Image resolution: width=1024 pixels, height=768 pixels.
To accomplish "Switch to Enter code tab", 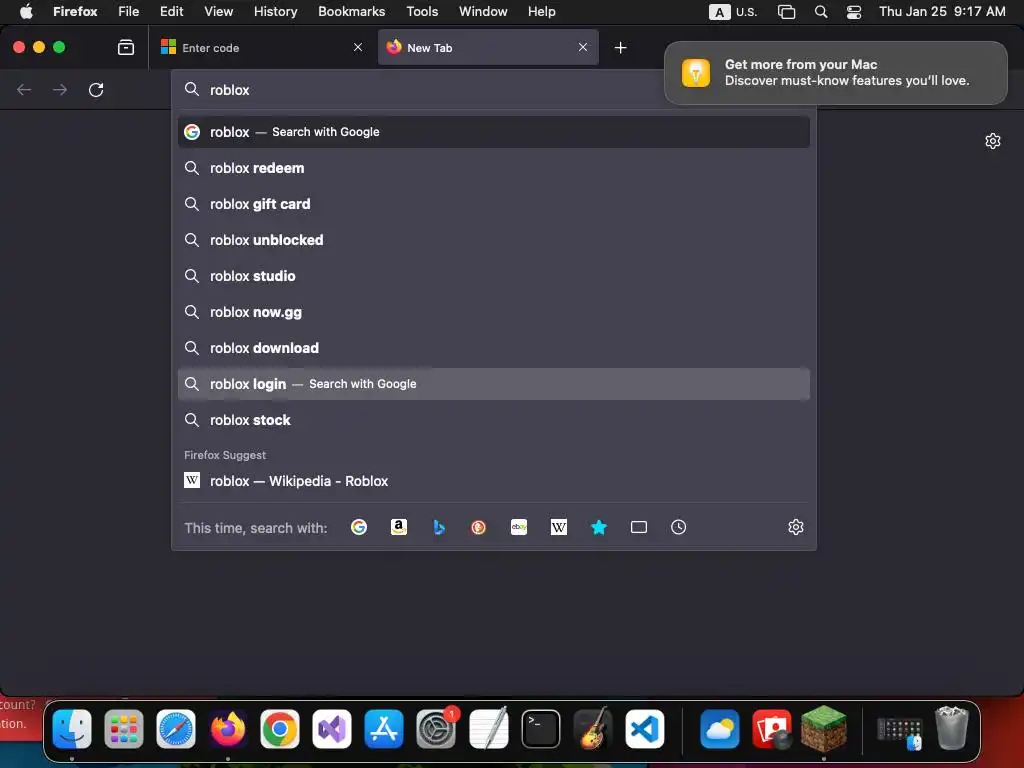I will (x=263, y=47).
